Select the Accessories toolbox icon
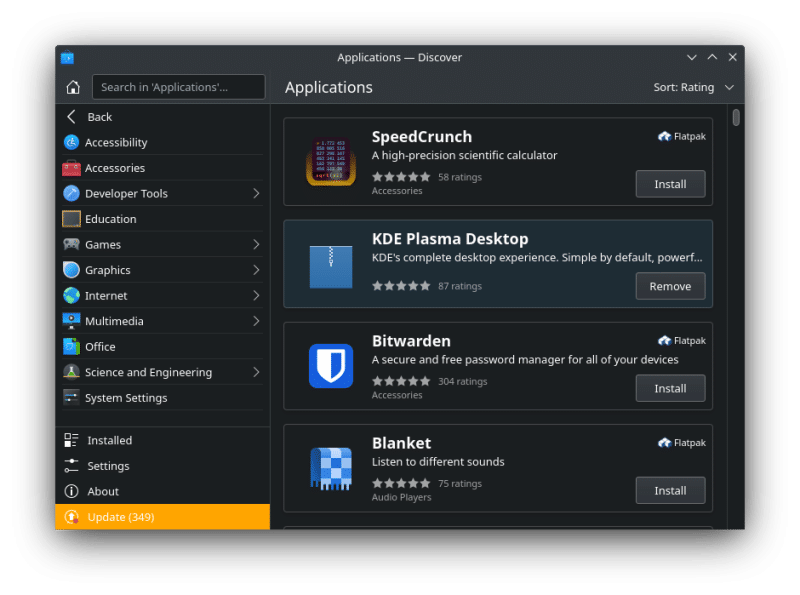The height and width of the screenshot is (595, 800). pyautogui.click(x=71, y=168)
